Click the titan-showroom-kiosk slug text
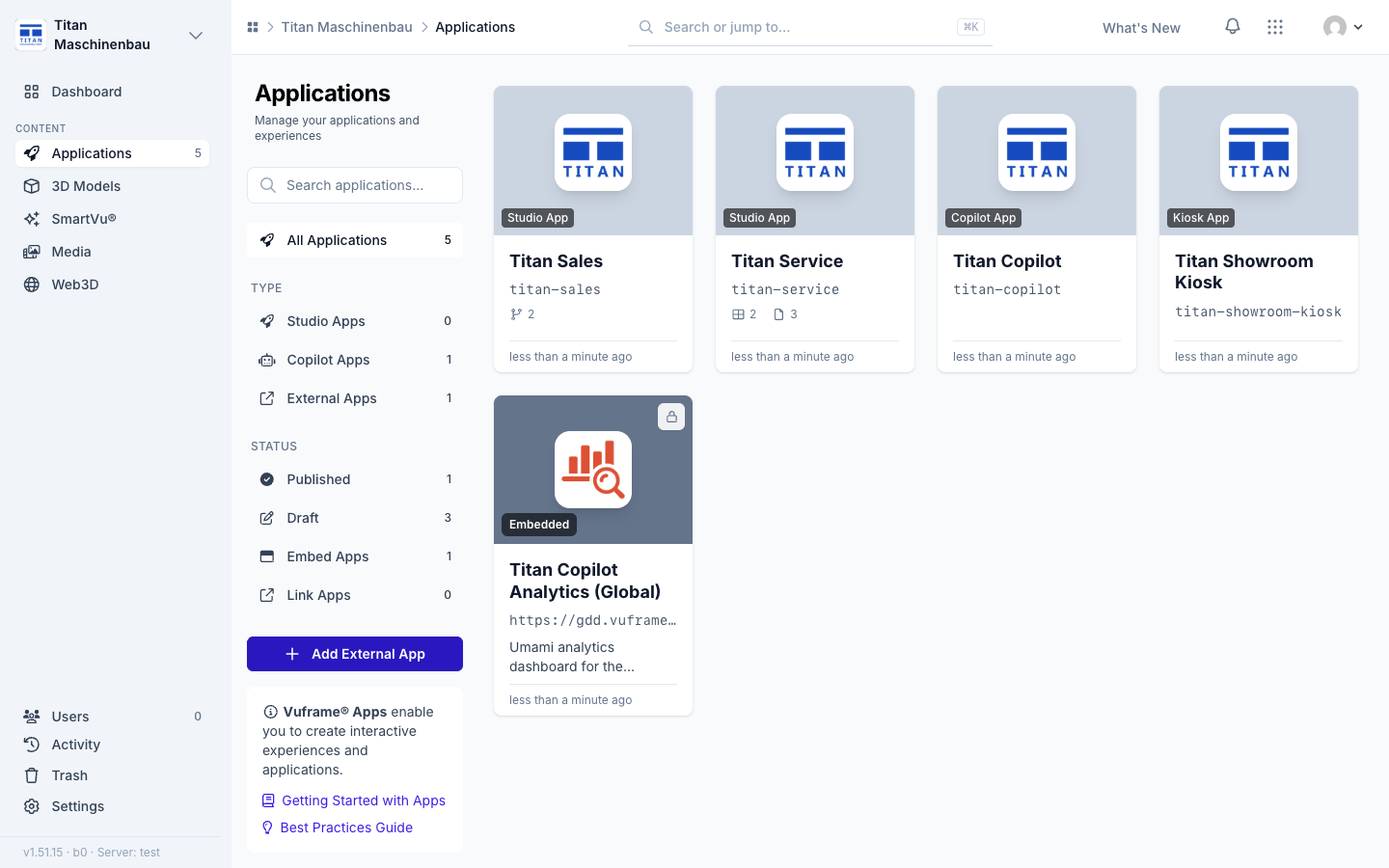The height and width of the screenshot is (868, 1389). click(1258, 312)
